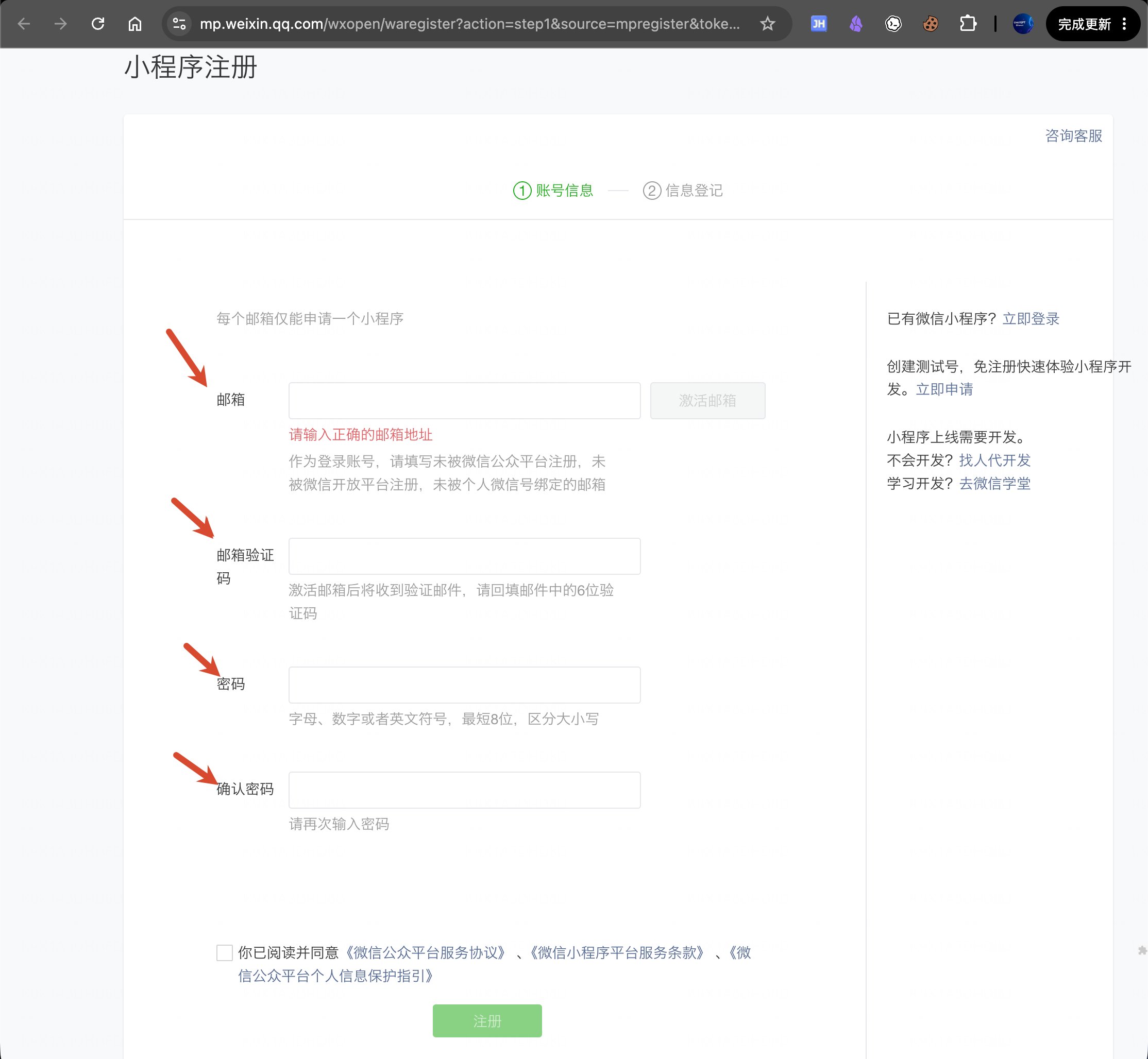Open 《微信小程序平台服务条款》 link
Screen dimensions: 1148x1059
coord(617,952)
